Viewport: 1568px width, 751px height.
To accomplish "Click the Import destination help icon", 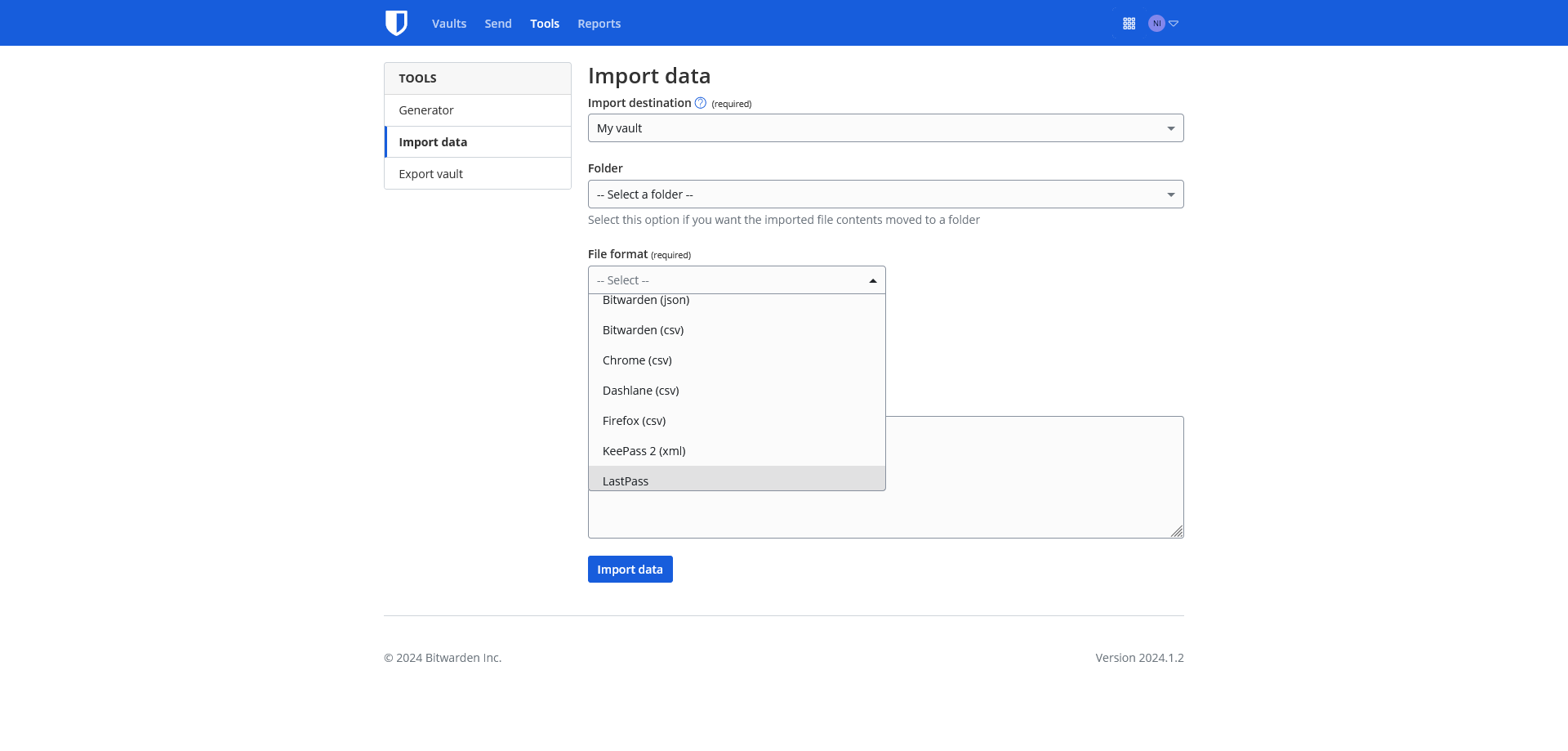I will tap(700, 103).
